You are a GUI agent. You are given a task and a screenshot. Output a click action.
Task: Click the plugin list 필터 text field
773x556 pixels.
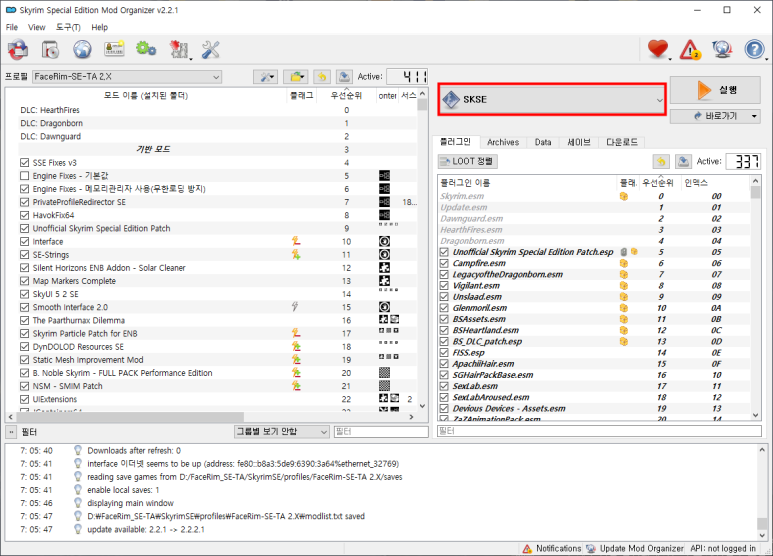[599, 431]
